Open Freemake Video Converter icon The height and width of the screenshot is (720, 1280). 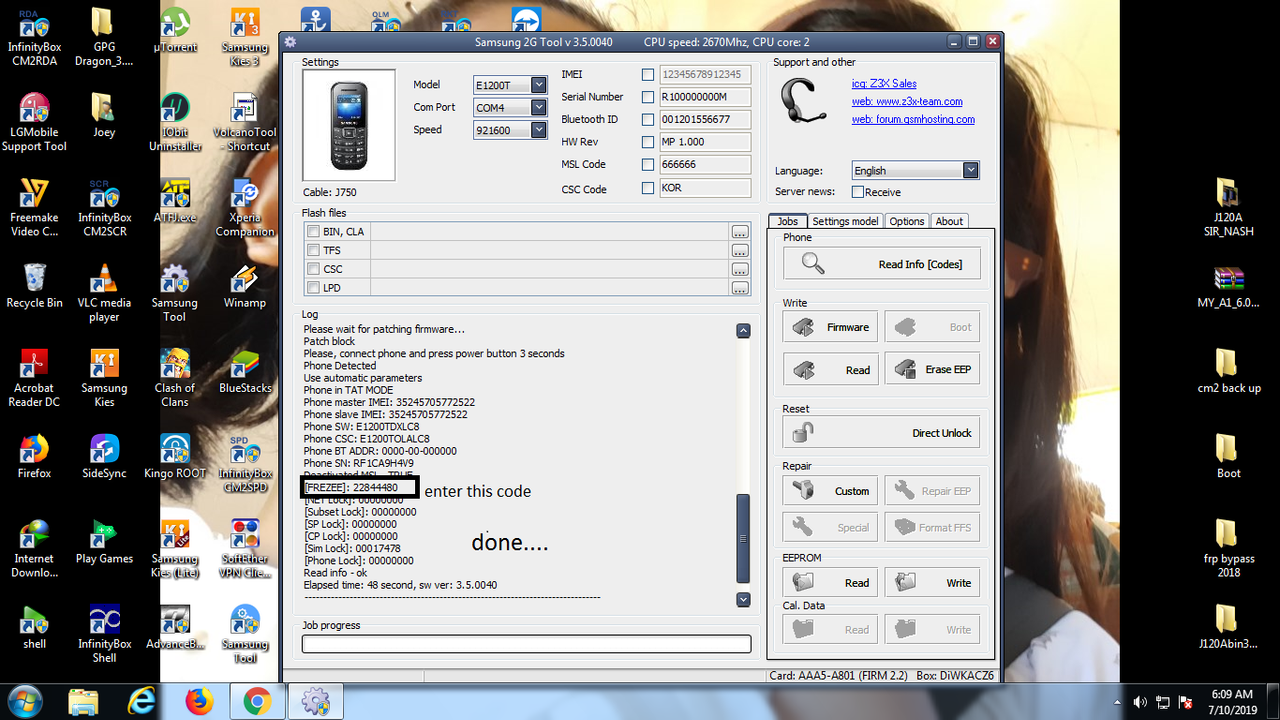34,207
